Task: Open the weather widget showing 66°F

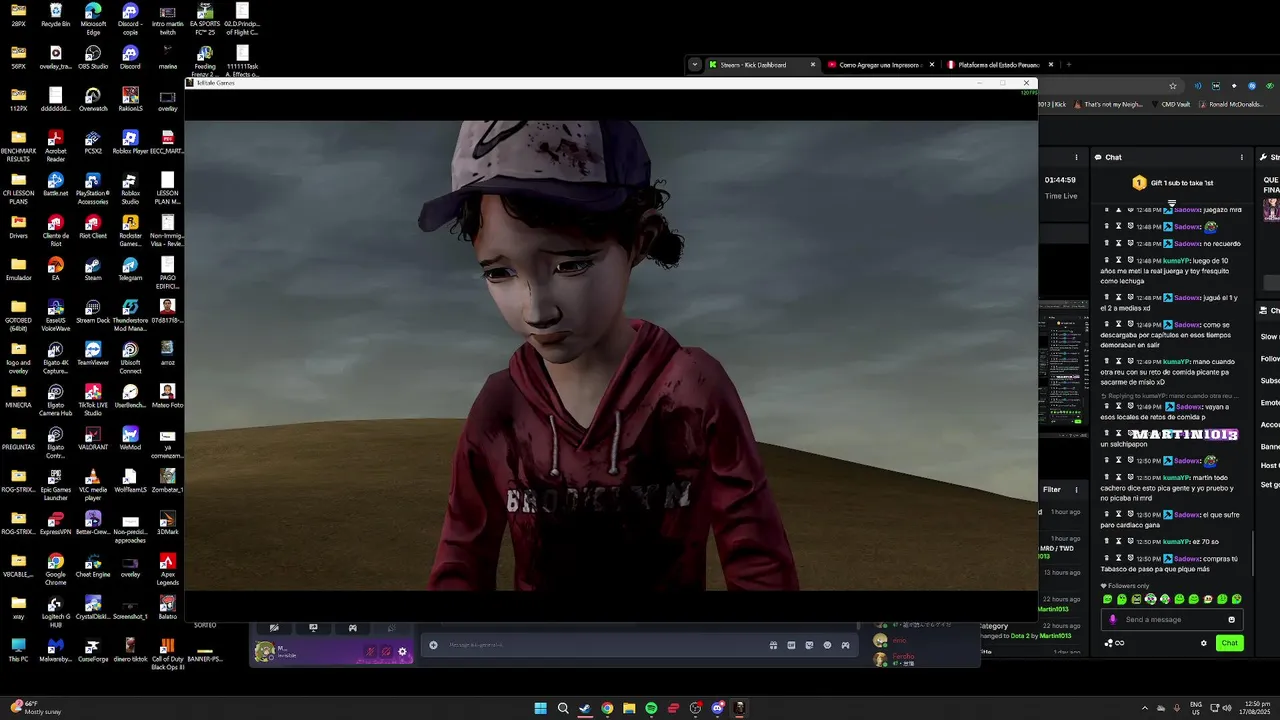Action: (37, 708)
